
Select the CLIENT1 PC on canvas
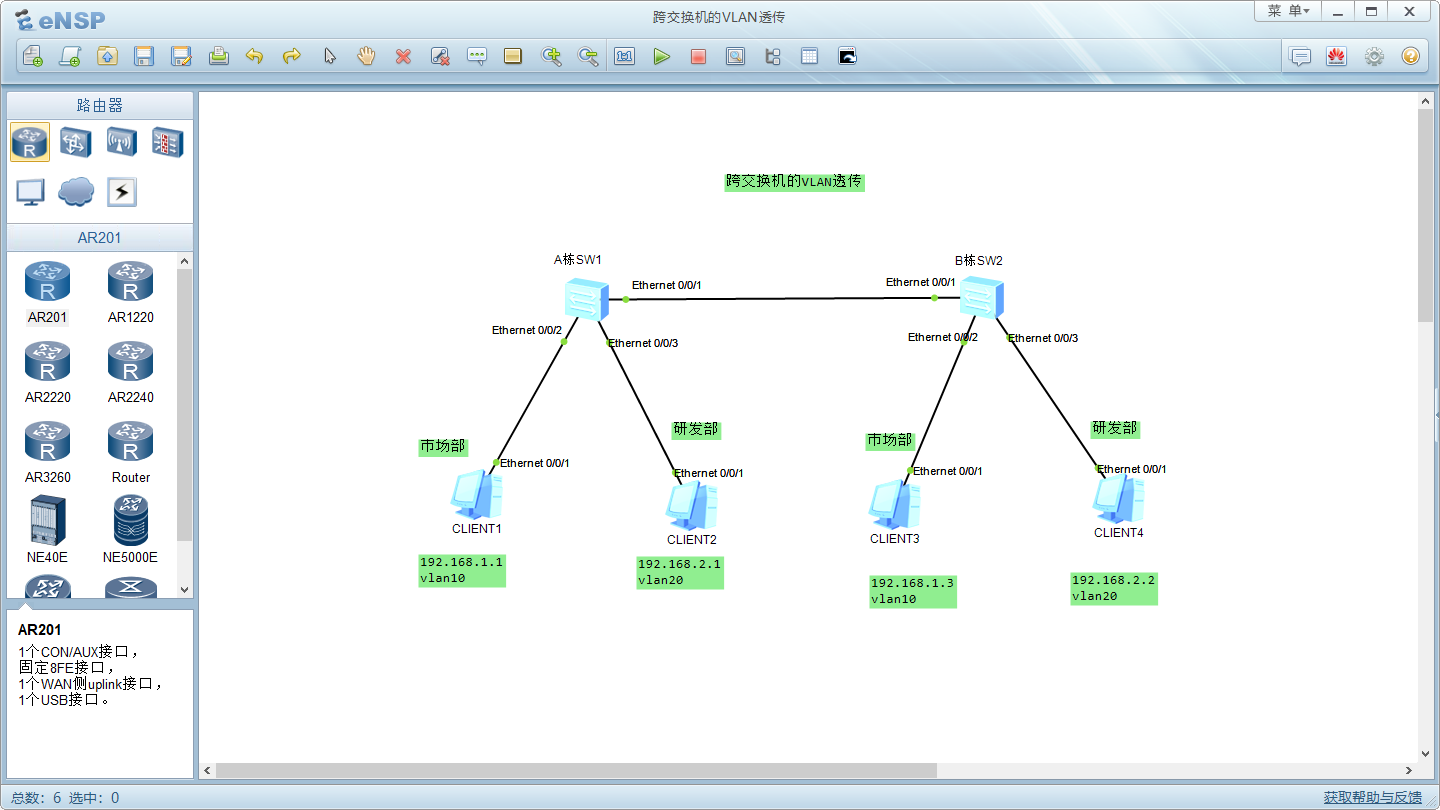point(476,495)
